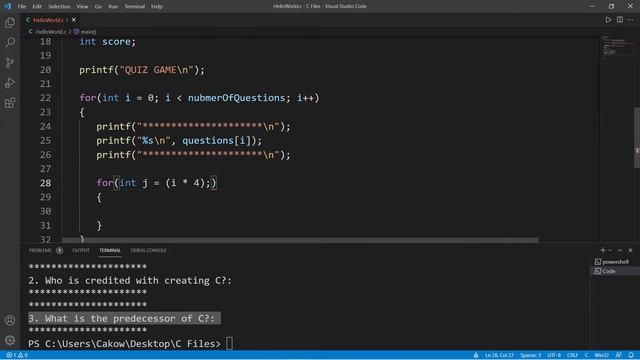The image size is (640, 360).
Task: Click Ln 28, Col 27 status item
Action: pos(499,355)
